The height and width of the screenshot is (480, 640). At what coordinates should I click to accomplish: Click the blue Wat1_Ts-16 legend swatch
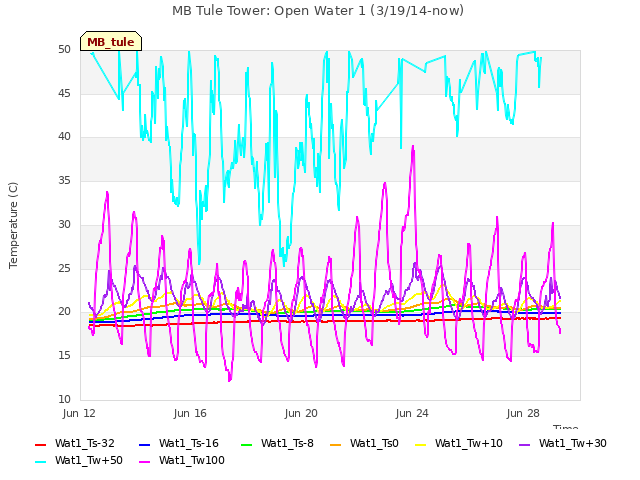pyautogui.click(x=145, y=444)
